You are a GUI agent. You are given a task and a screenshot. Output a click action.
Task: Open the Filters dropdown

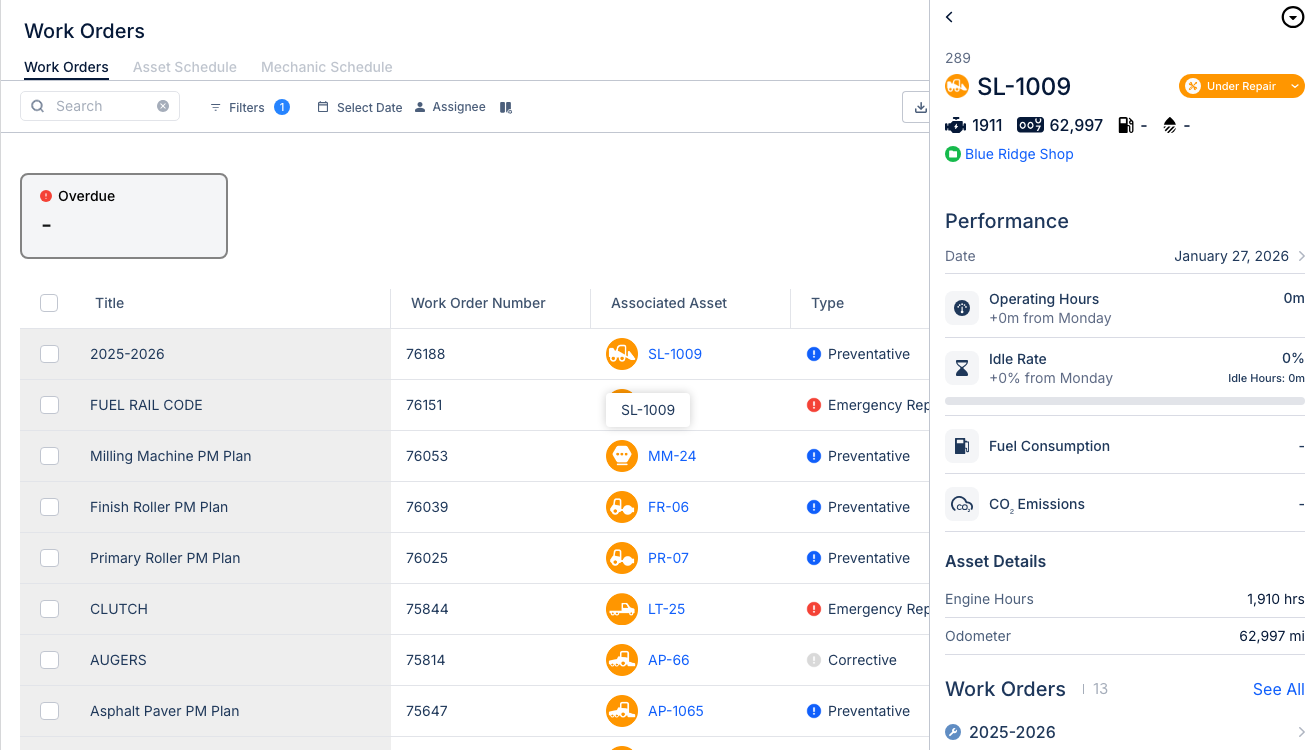point(249,107)
